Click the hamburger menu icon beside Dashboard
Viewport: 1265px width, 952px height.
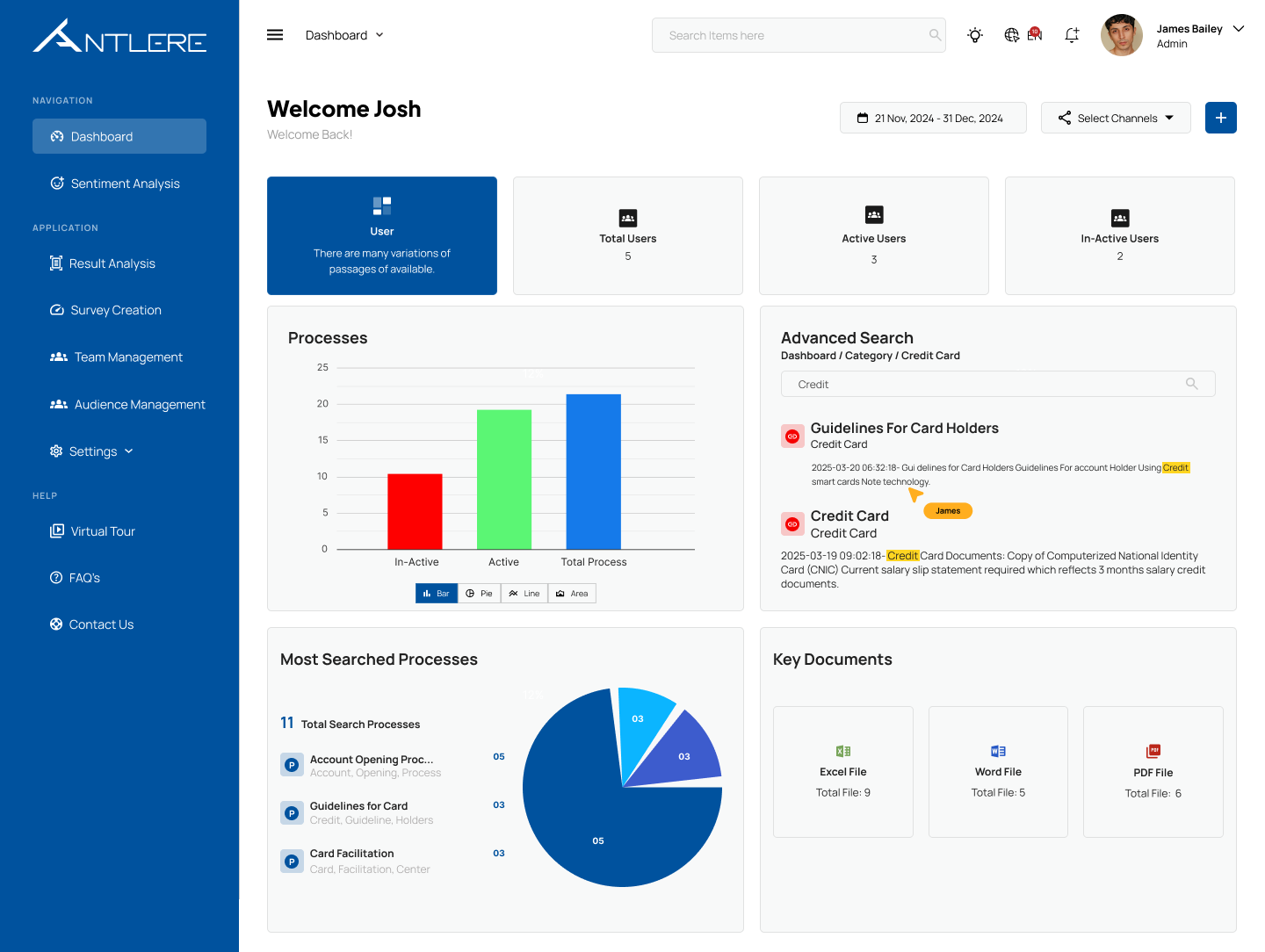(275, 34)
